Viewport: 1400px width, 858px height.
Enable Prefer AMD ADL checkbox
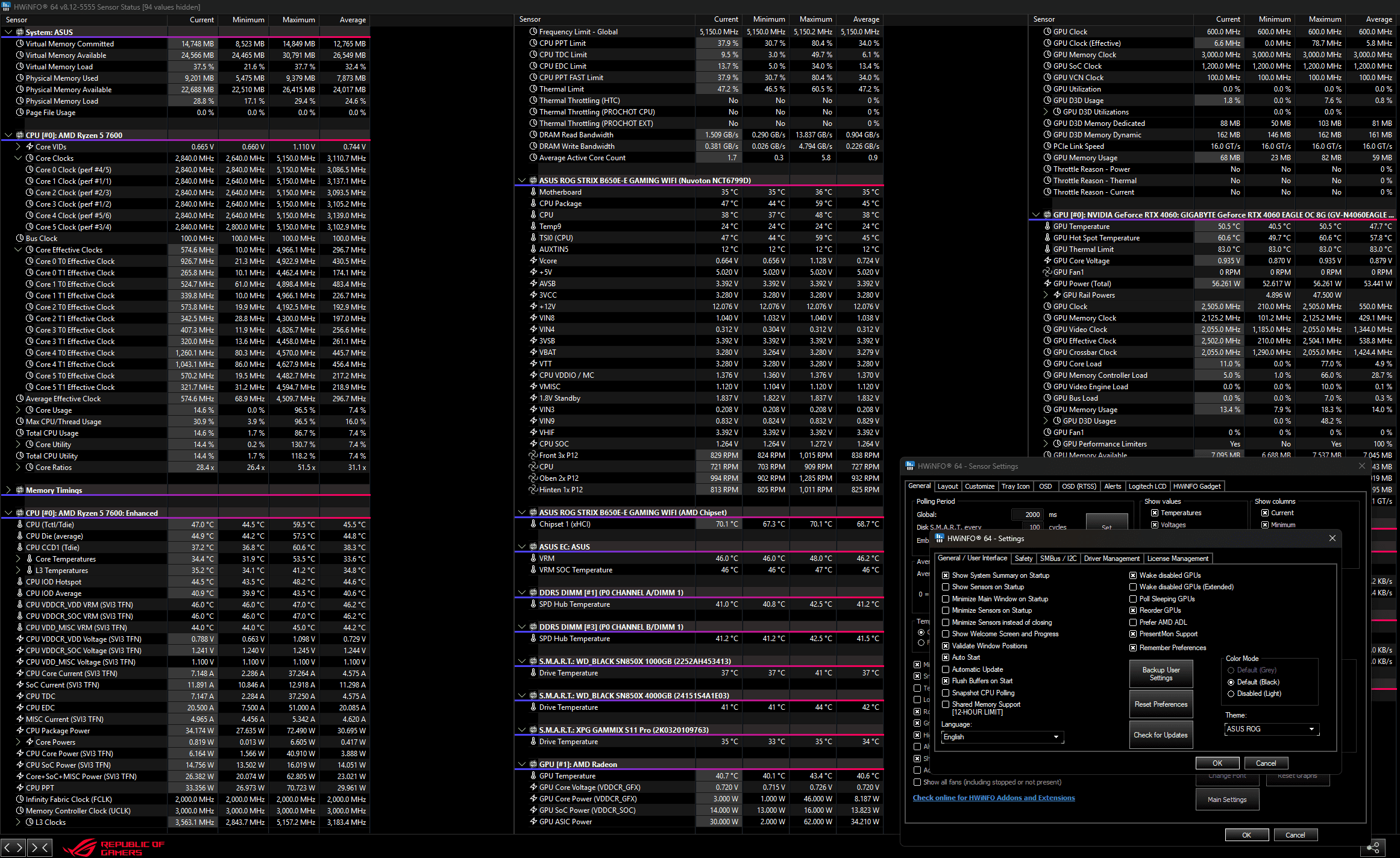[x=1133, y=622]
